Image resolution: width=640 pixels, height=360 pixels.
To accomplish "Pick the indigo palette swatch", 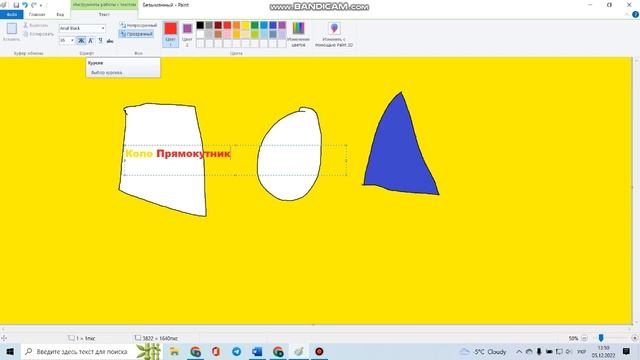I will coord(273,25).
